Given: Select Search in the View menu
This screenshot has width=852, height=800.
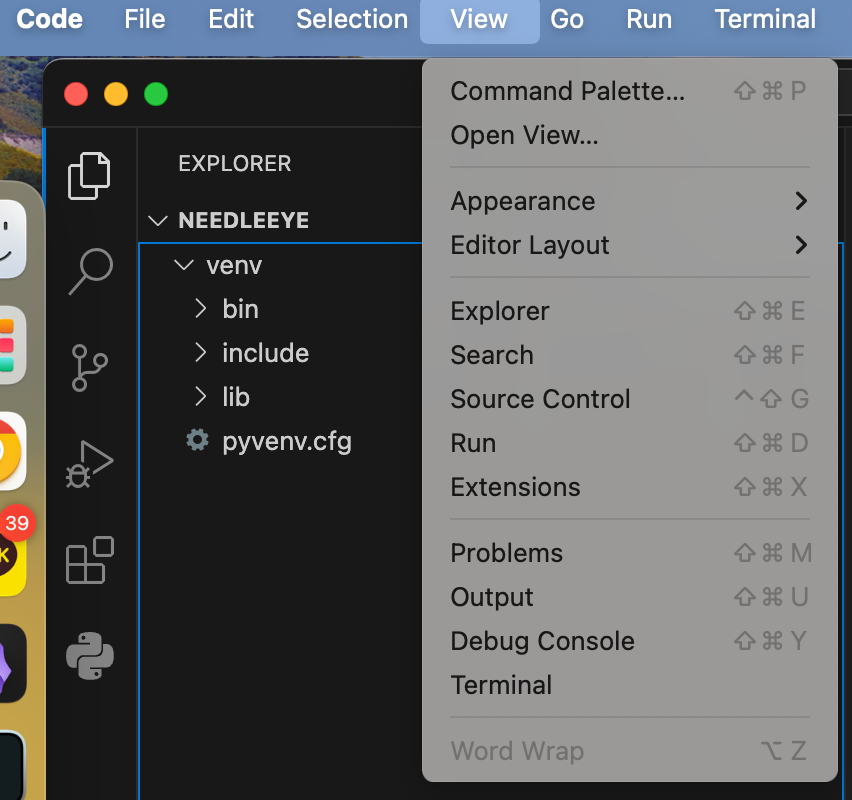Looking at the screenshot, I should [629, 355].
